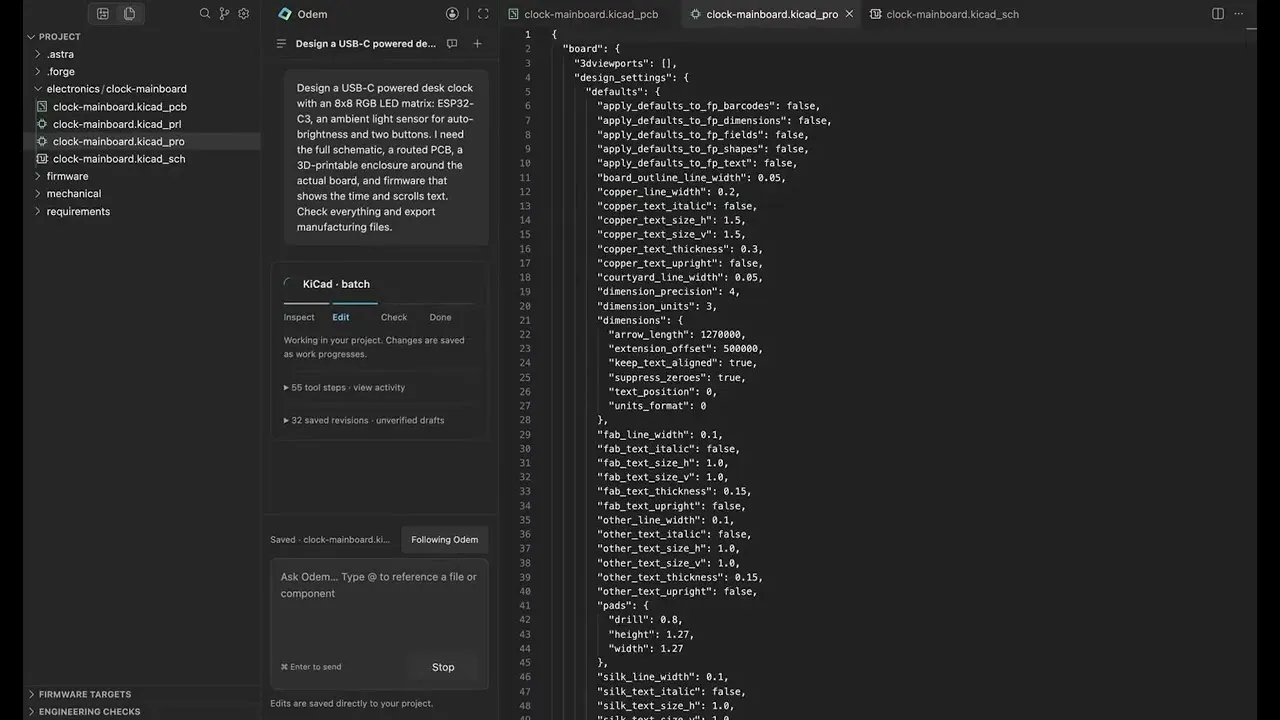
Task: Click the "units_format" entry on line 27
Action: (658, 406)
